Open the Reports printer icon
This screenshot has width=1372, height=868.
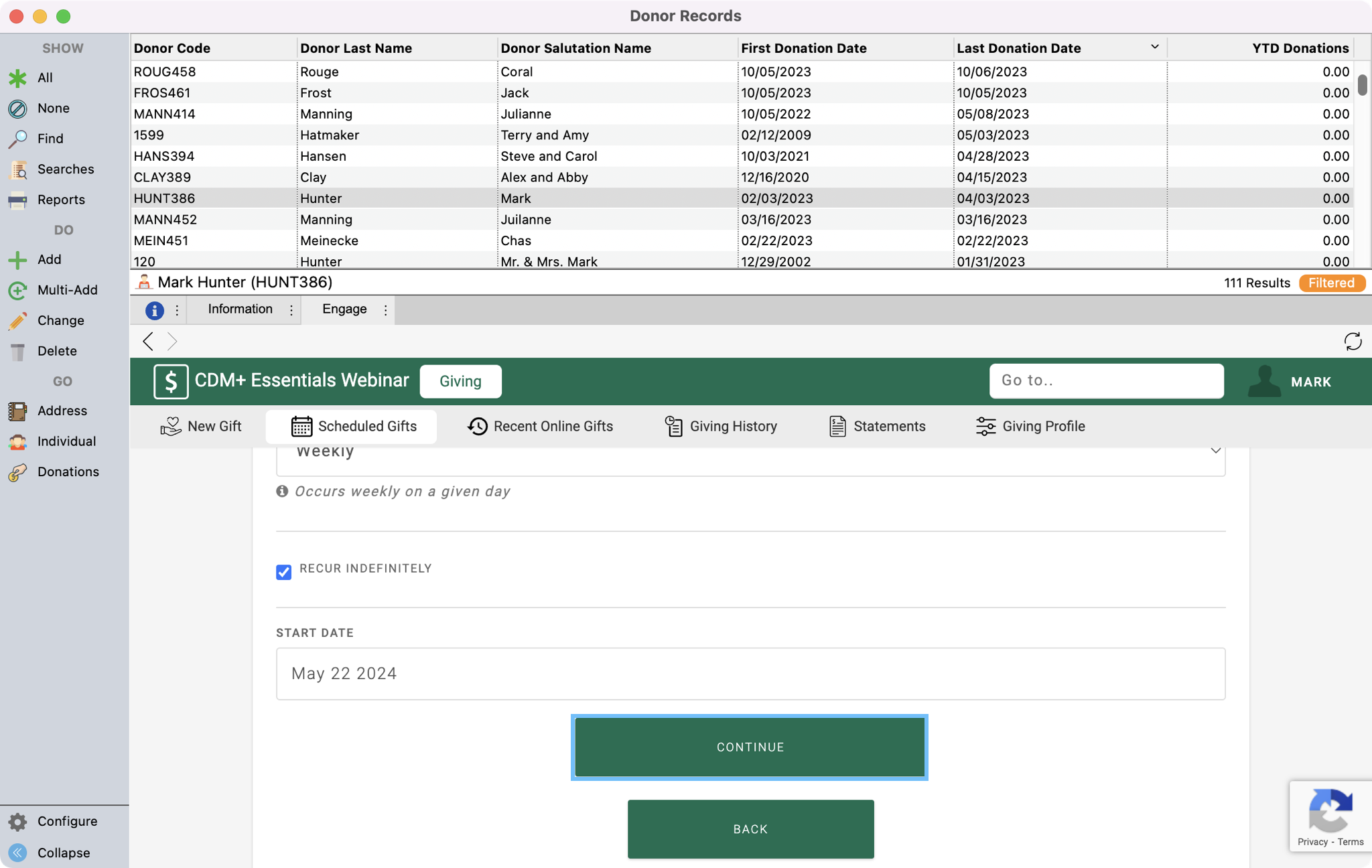click(x=17, y=200)
